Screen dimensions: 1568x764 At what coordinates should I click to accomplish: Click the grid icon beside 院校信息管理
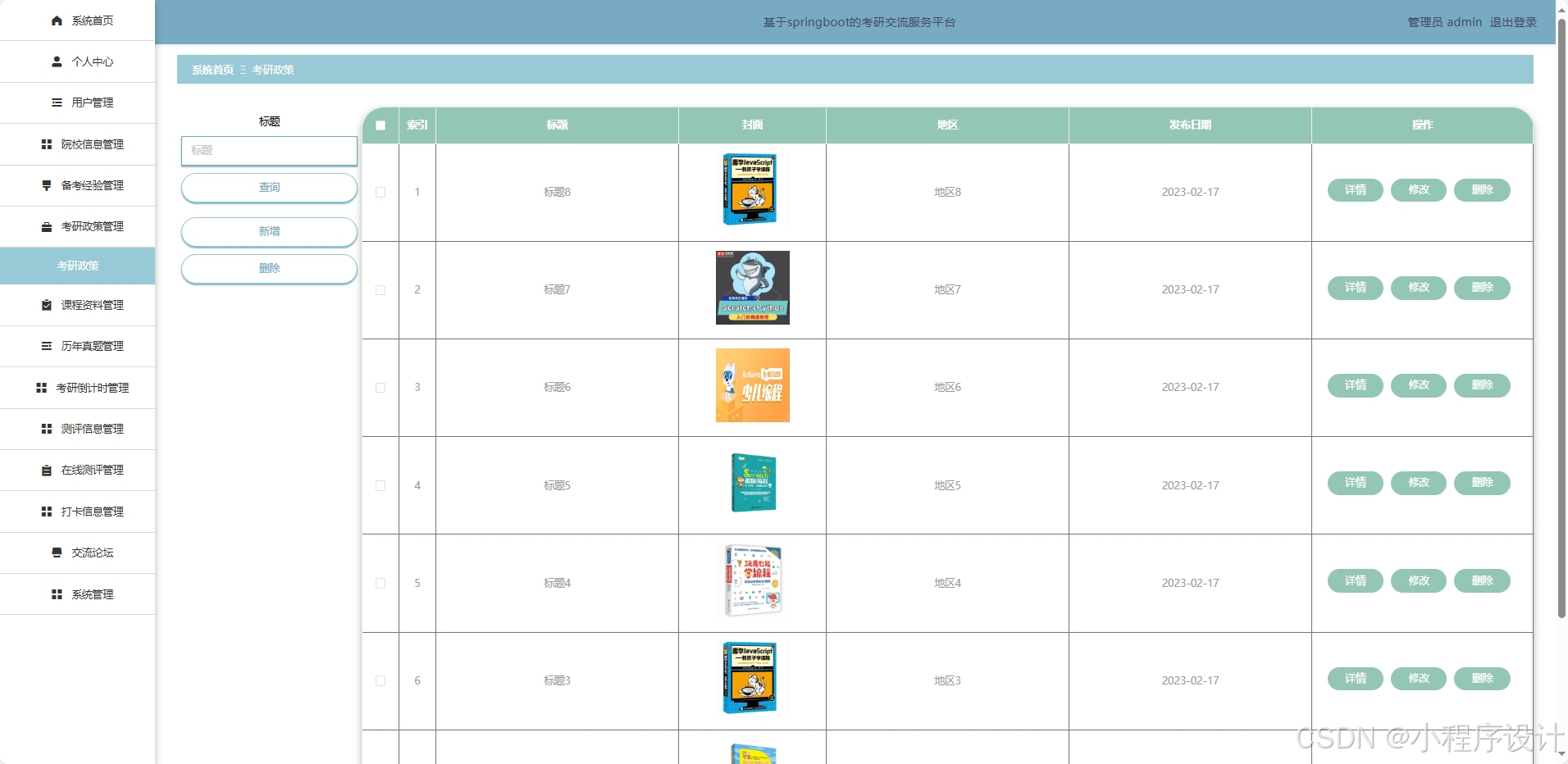click(x=47, y=144)
